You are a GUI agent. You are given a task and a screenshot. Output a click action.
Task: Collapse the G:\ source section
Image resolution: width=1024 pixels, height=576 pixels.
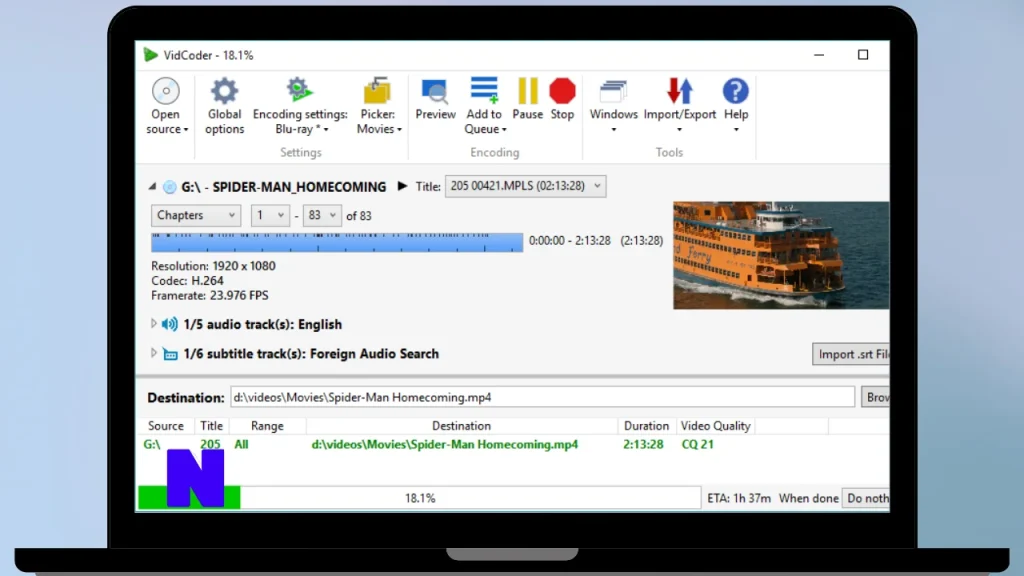point(152,187)
